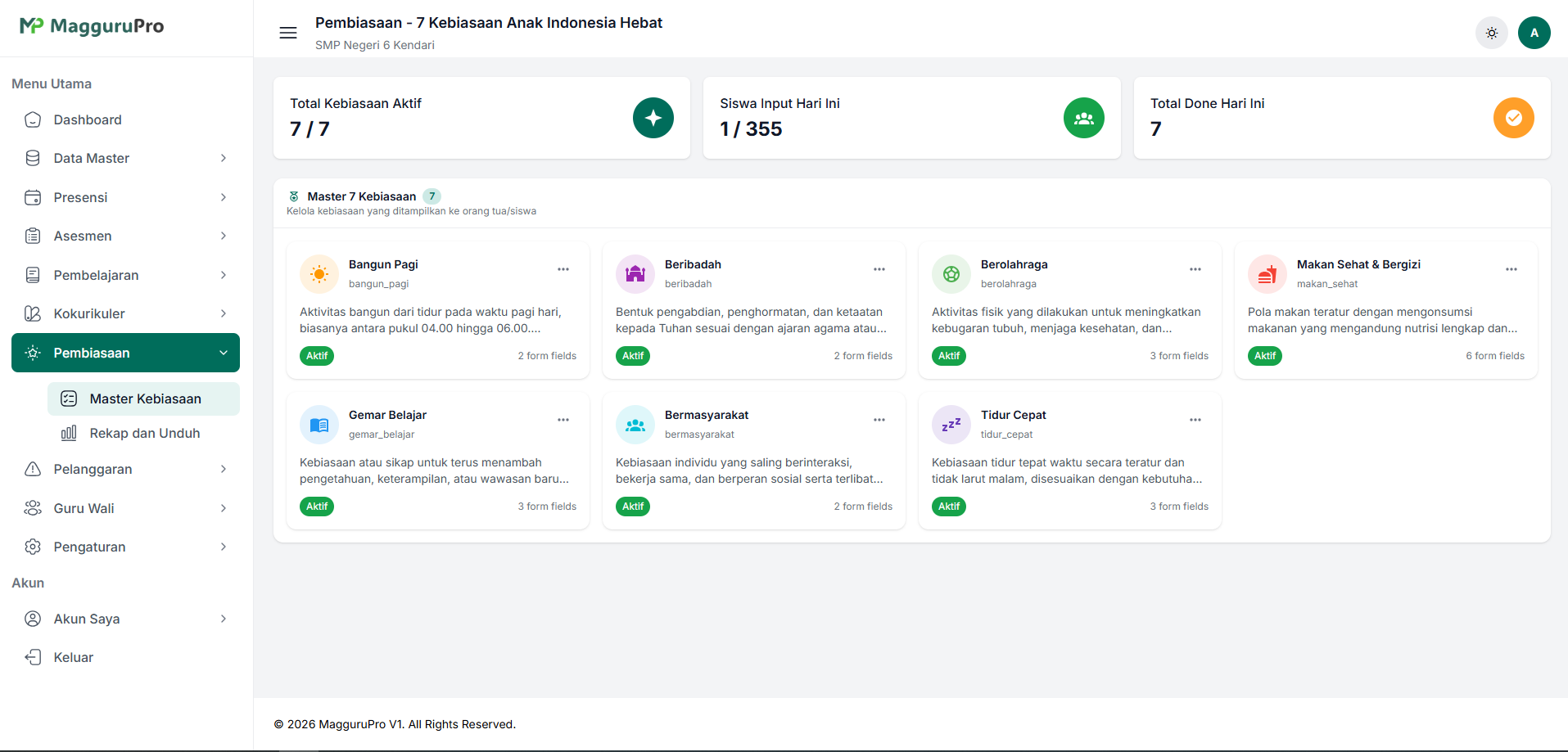1568x752 pixels.
Task: Expand the Akun Saya menu
Action: pos(126,619)
